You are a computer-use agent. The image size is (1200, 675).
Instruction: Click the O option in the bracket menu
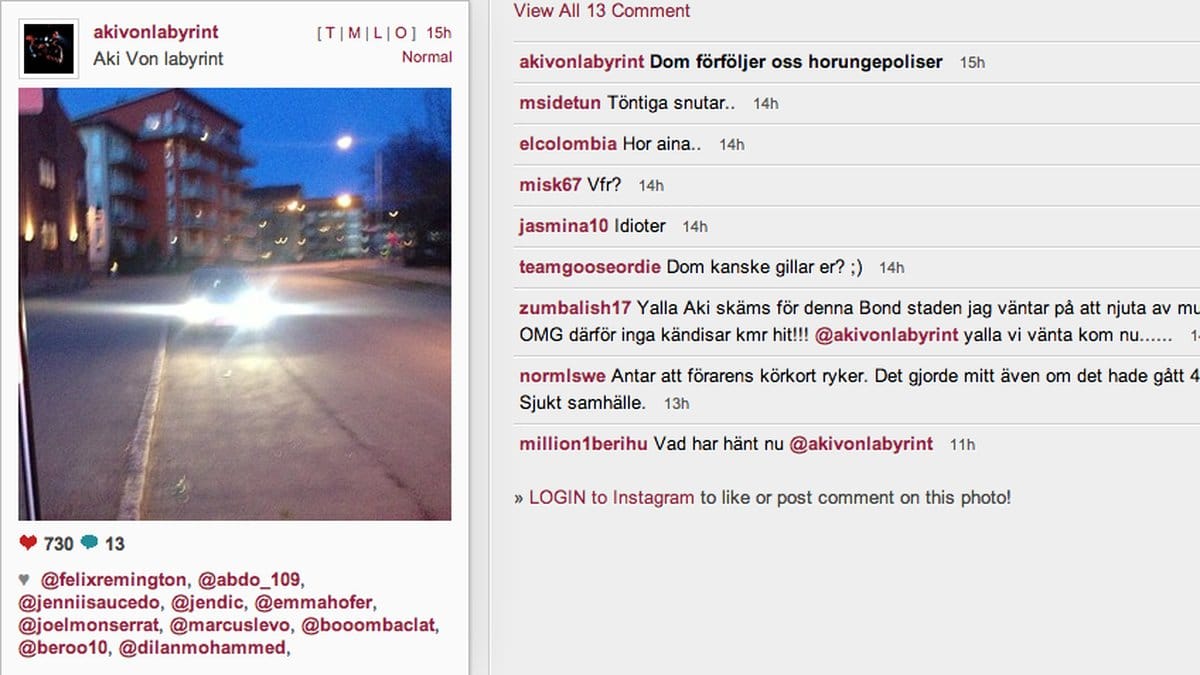(400, 33)
